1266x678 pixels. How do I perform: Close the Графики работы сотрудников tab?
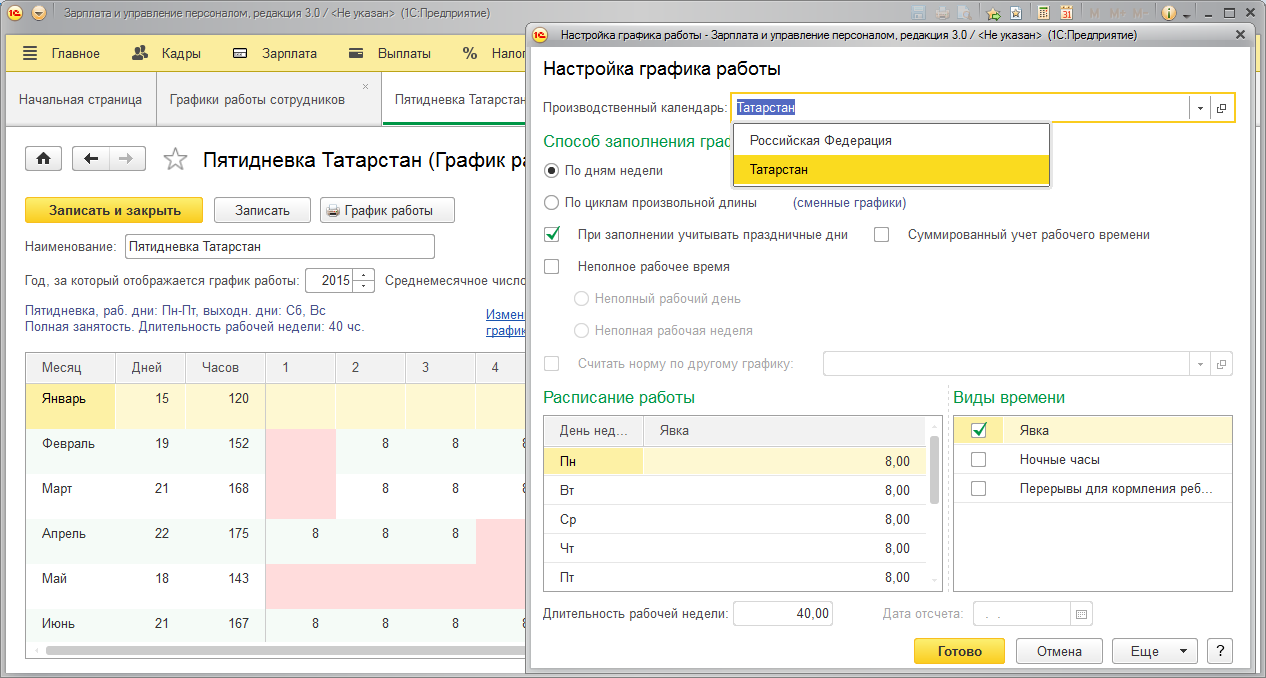pos(365,87)
